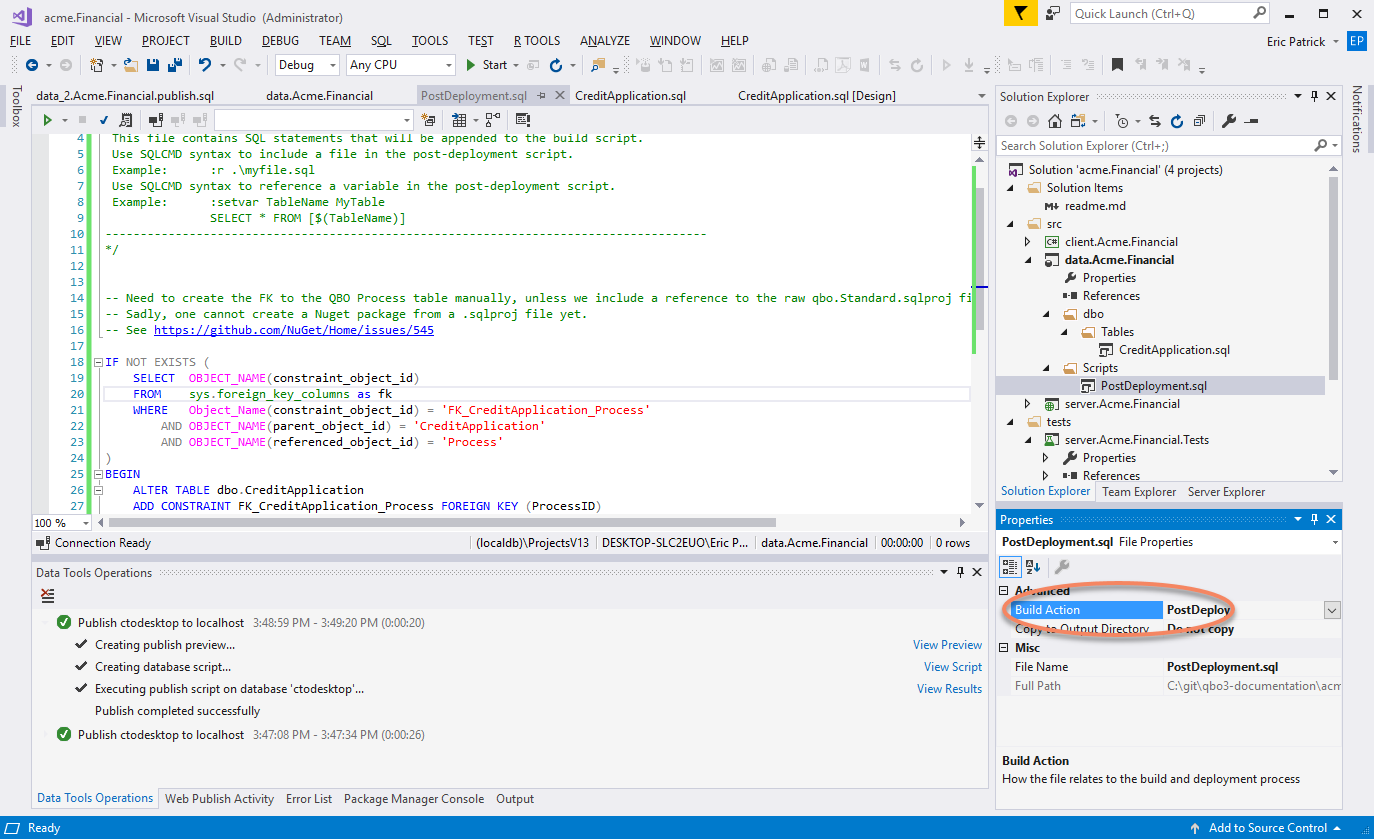1374x839 pixels.
Task: Clear the Data Tools Operations list icon
Action: 47,596
